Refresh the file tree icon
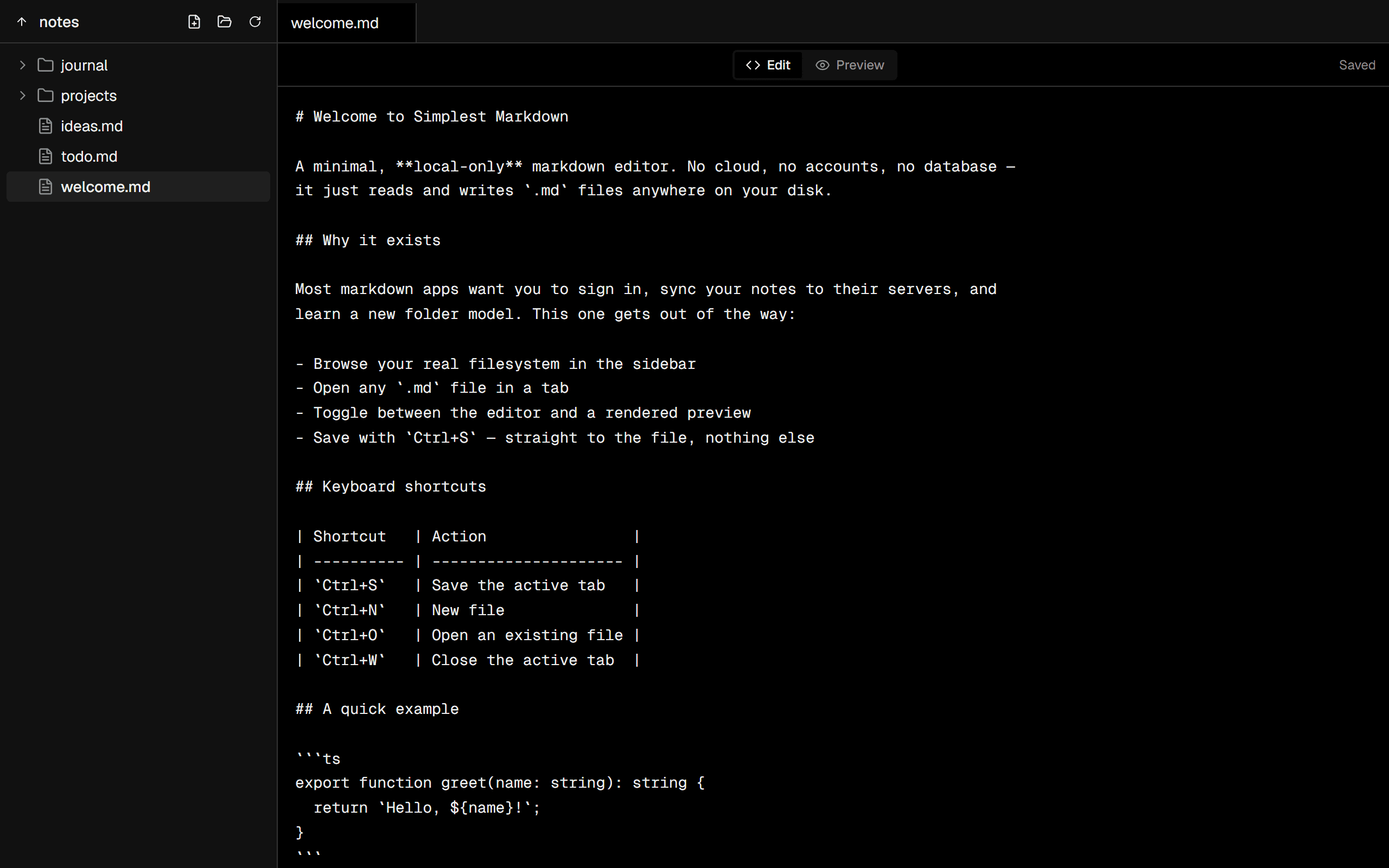This screenshot has width=1389, height=868. click(255, 22)
